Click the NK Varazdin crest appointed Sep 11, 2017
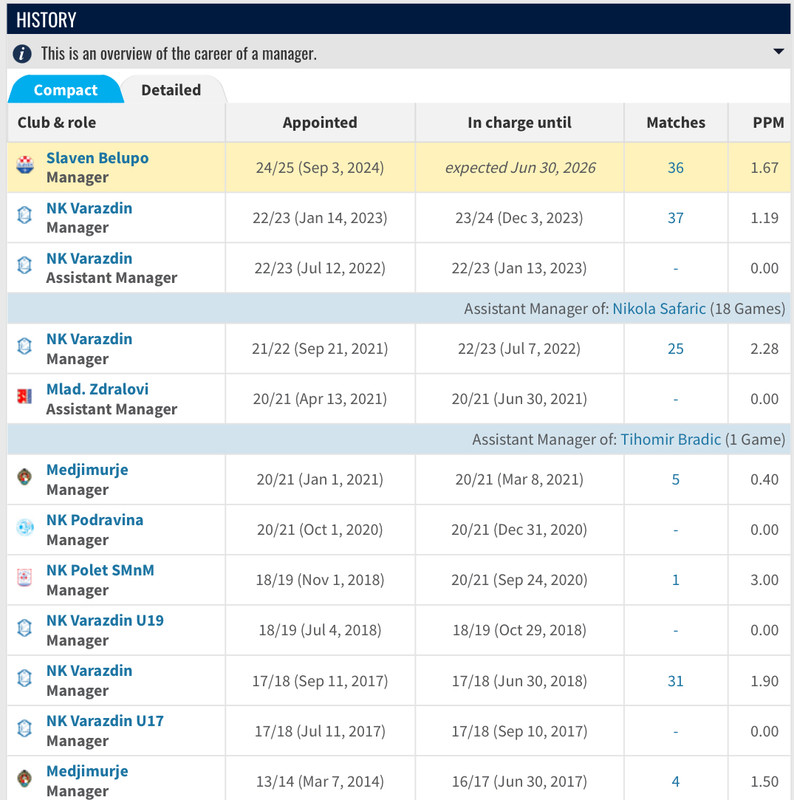 coord(25,678)
